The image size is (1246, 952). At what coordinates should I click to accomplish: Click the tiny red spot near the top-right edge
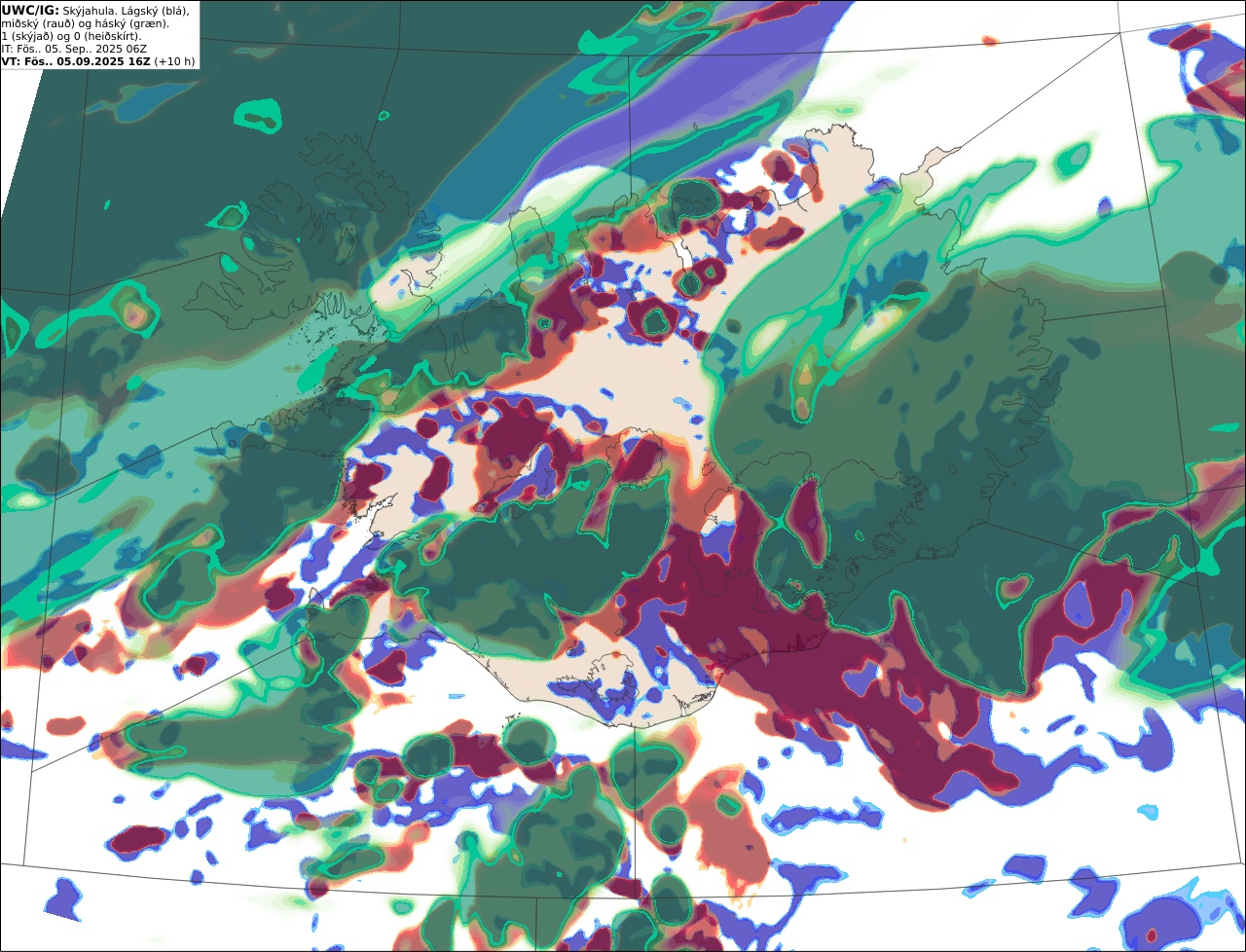pyautogui.click(x=990, y=41)
